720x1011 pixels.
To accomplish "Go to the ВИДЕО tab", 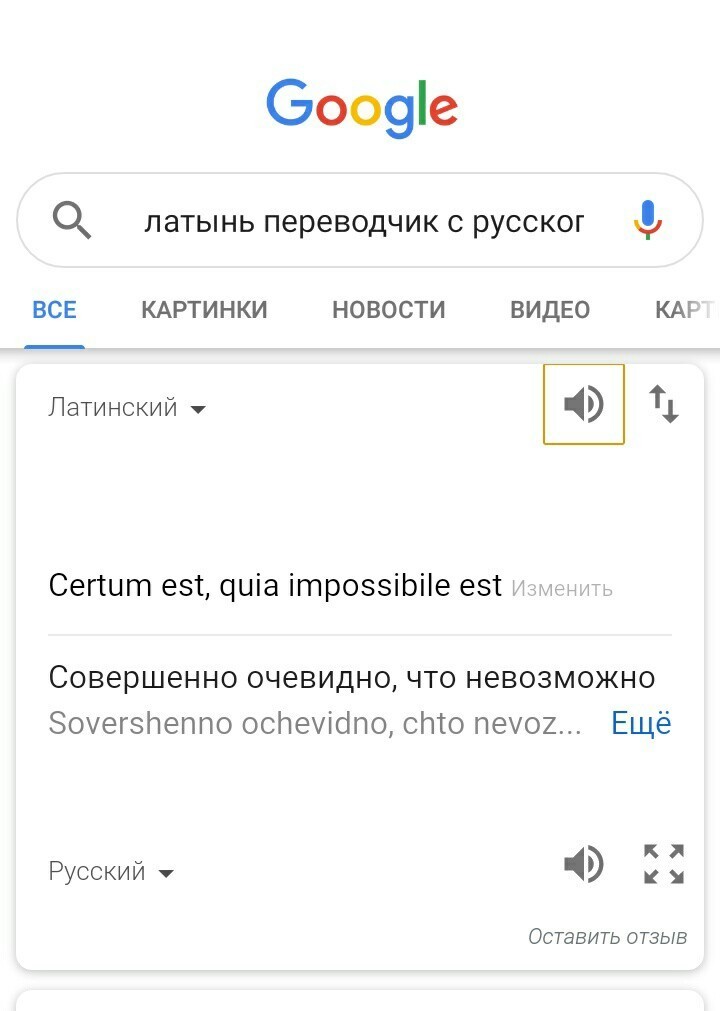I will (550, 310).
